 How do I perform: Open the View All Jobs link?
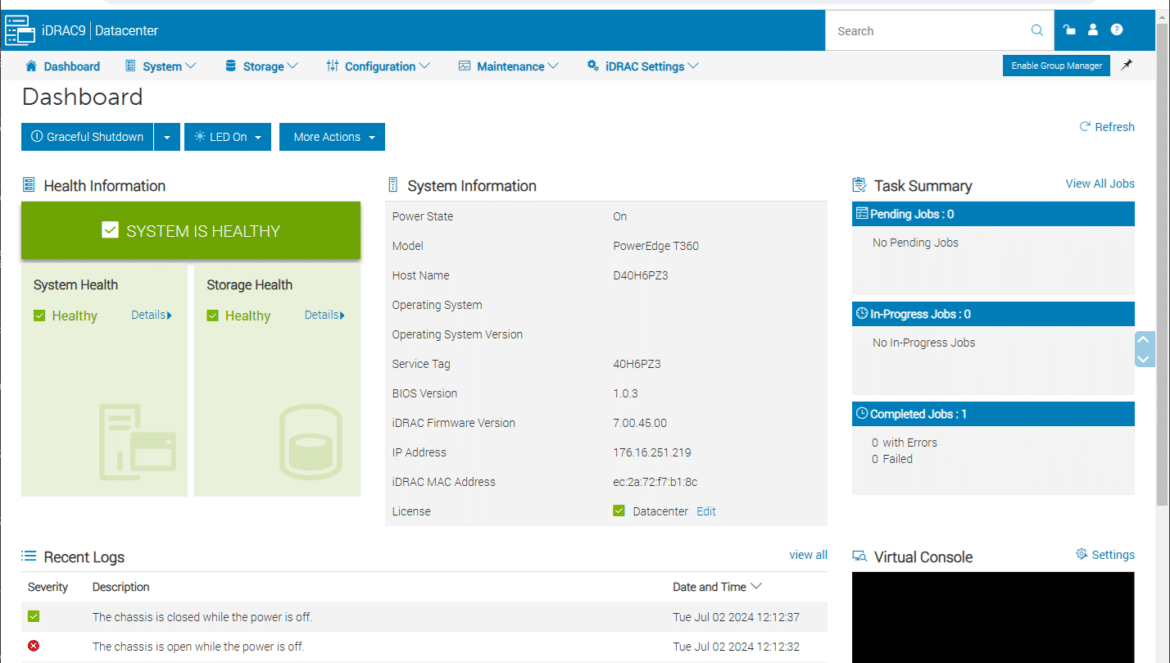pos(1100,183)
